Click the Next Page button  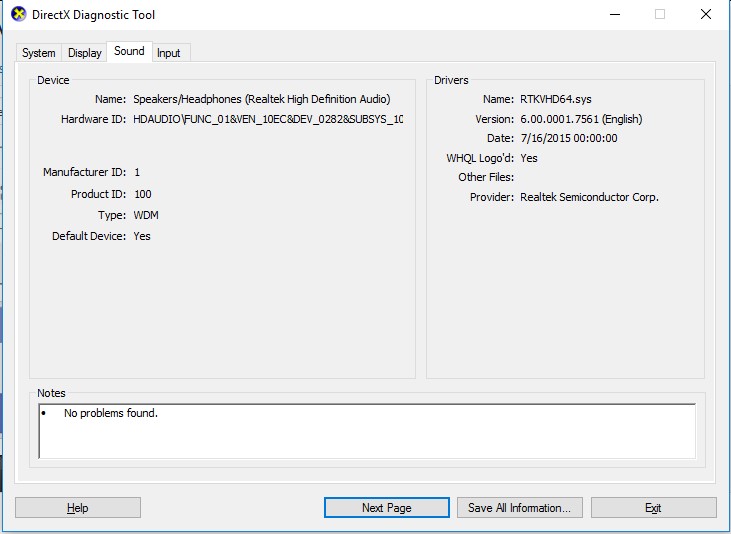pos(387,507)
